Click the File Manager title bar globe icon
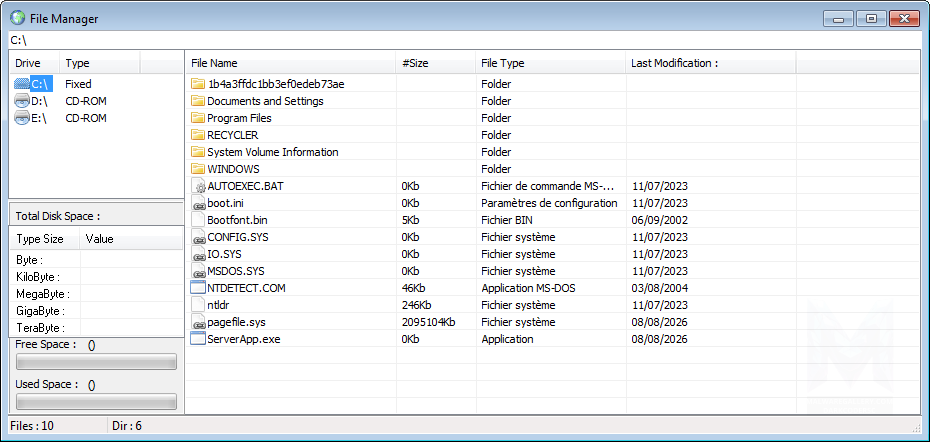This screenshot has height=442, width=930. pyautogui.click(x=18, y=18)
